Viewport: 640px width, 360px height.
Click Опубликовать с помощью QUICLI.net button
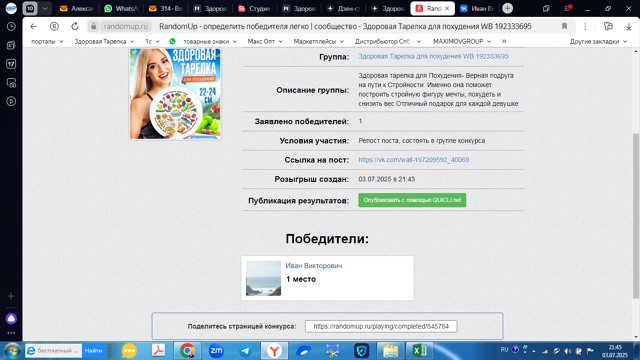click(x=412, y=200)
